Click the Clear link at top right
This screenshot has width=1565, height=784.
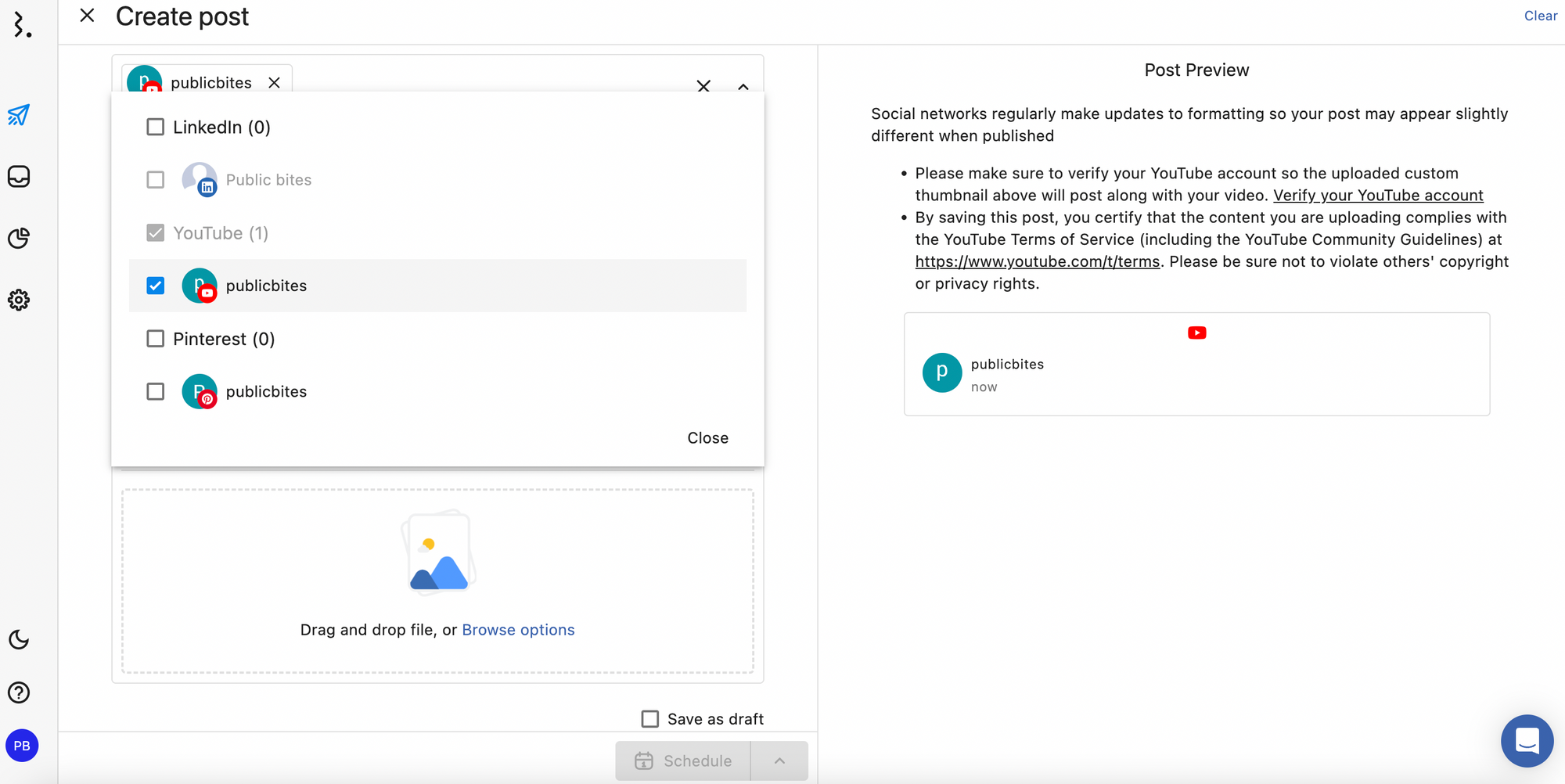pos(1540,16)
